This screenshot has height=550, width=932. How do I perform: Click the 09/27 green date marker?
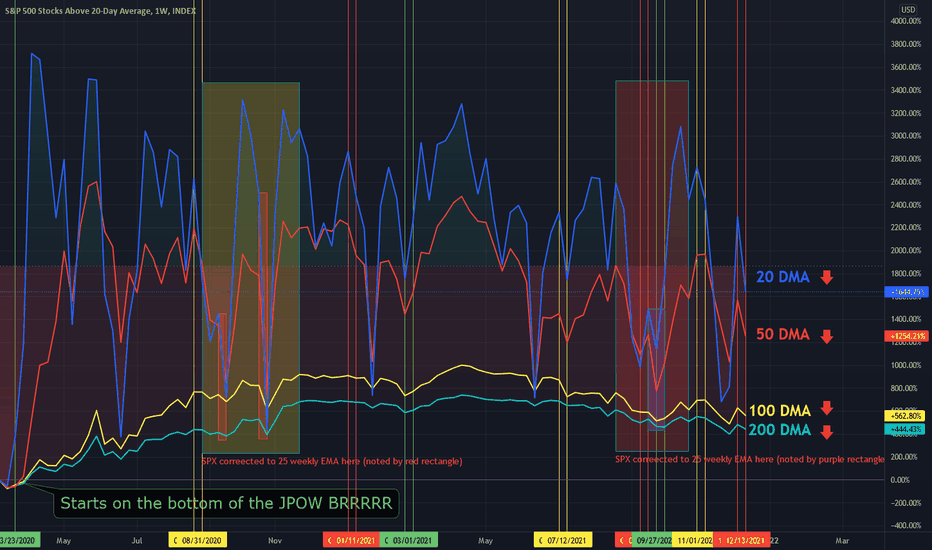652,540
